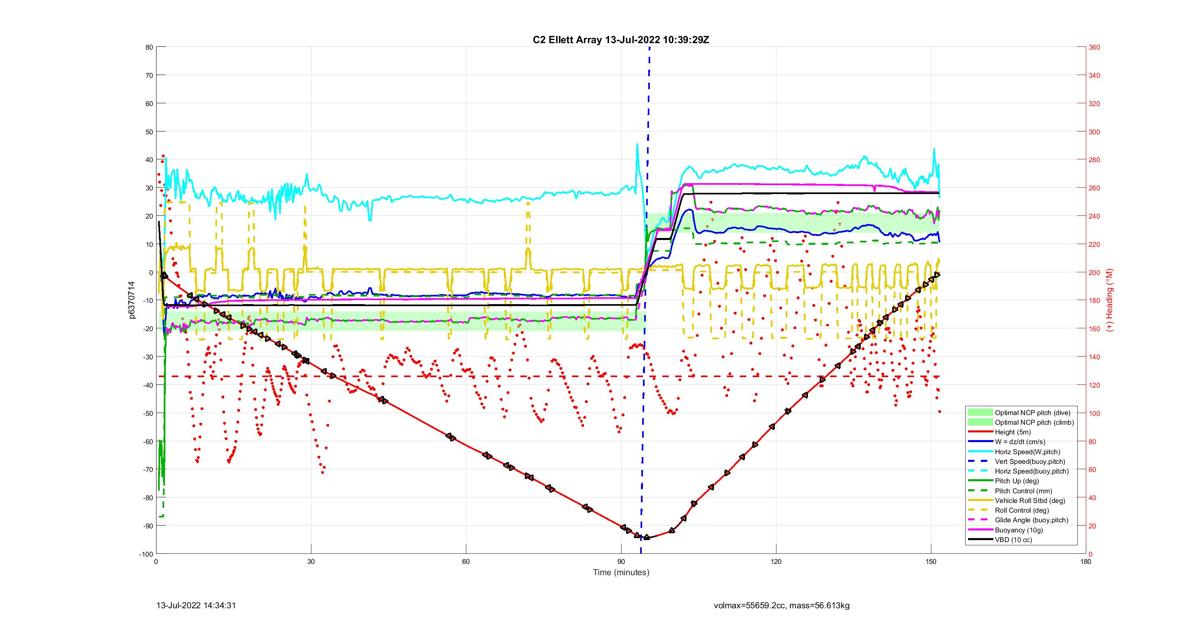This screenshot has width=1200, height=622.
Task: Click the green patch beside 'Optimal NCP pitch (dive)'
Action: (x=980, y=412)
